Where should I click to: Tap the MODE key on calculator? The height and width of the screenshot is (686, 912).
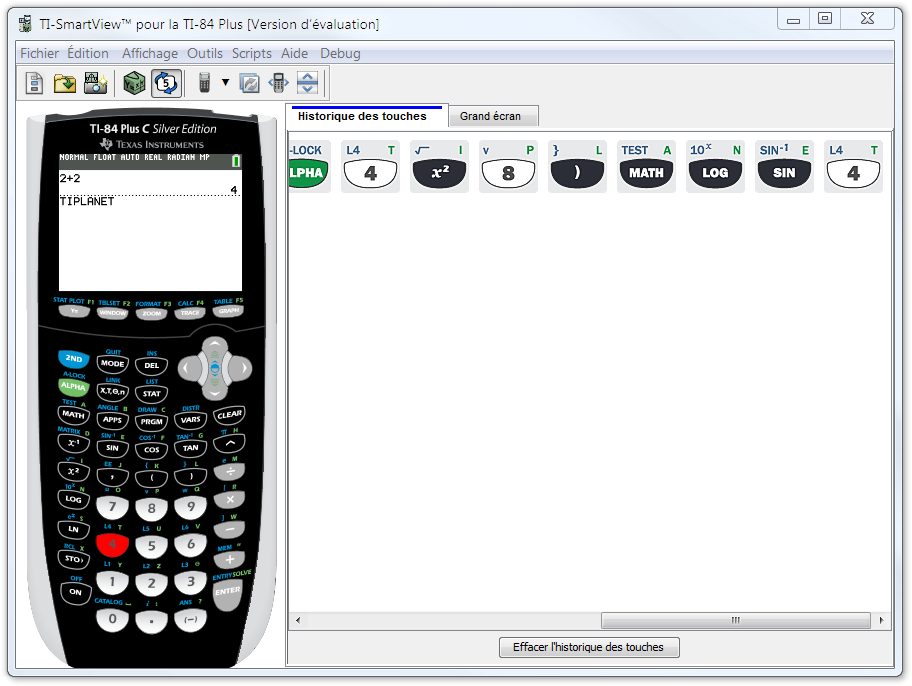click(x=112, y=364)
